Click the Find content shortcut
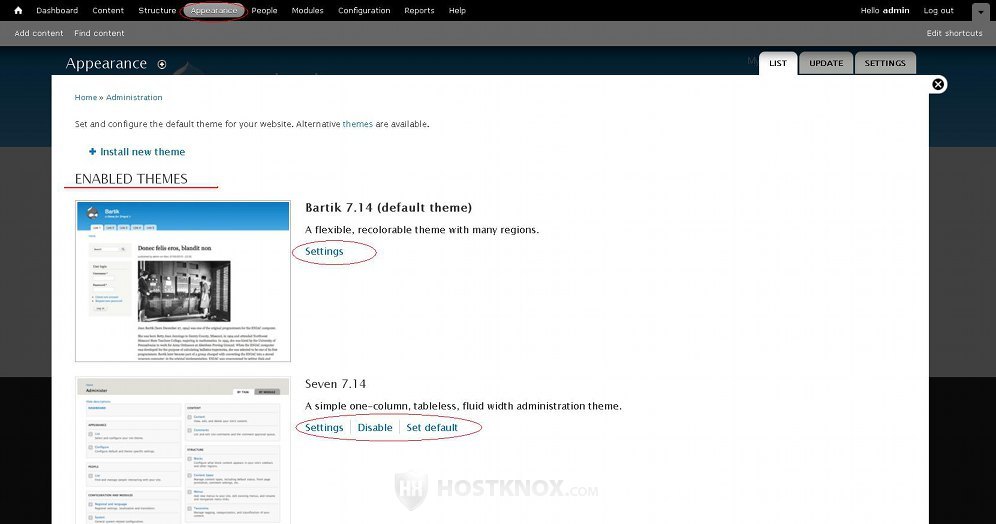This screenshot has width=996, height=524. 99,33
